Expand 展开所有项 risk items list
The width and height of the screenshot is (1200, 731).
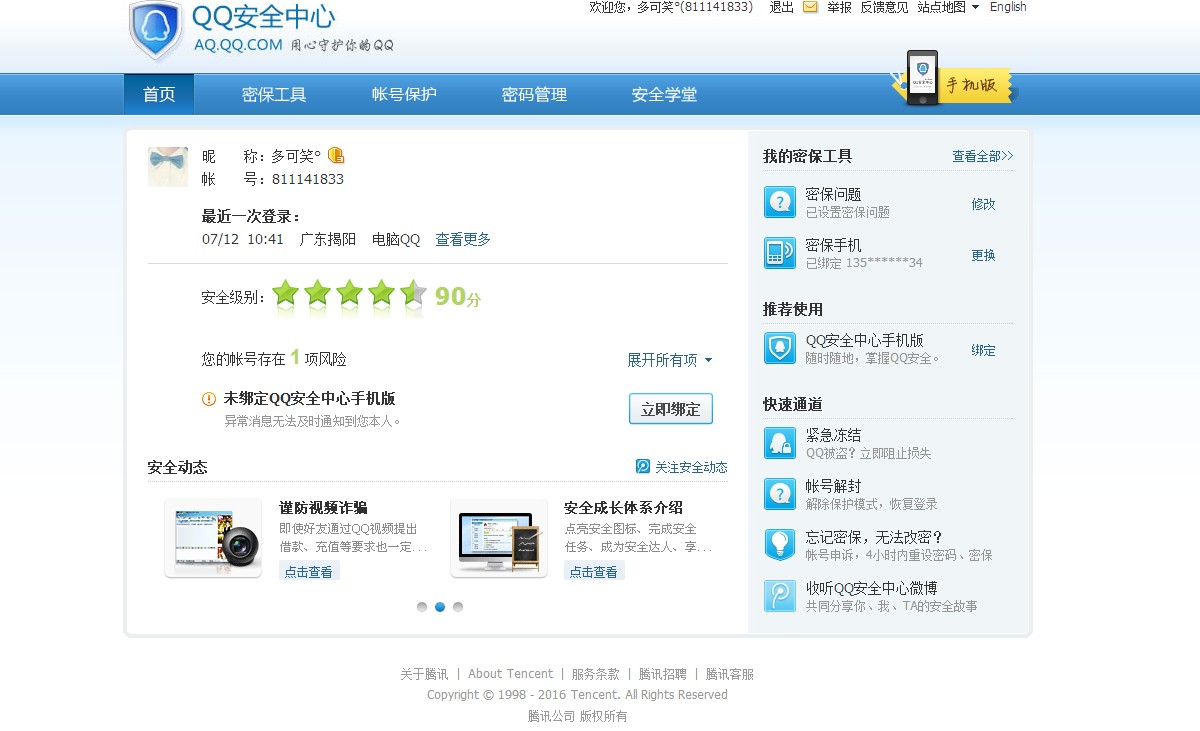(x=670, y=360)
